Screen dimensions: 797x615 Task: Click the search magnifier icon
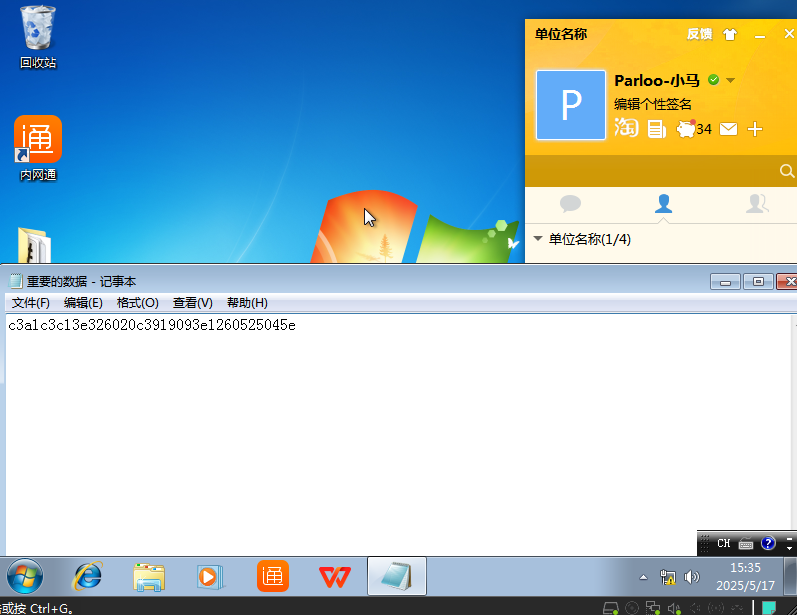pyautogui.click(x=786, y=171)
